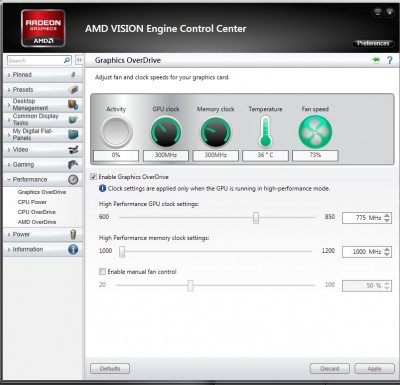
Task: Open the Preferences menu
Action: pos(373,43)
